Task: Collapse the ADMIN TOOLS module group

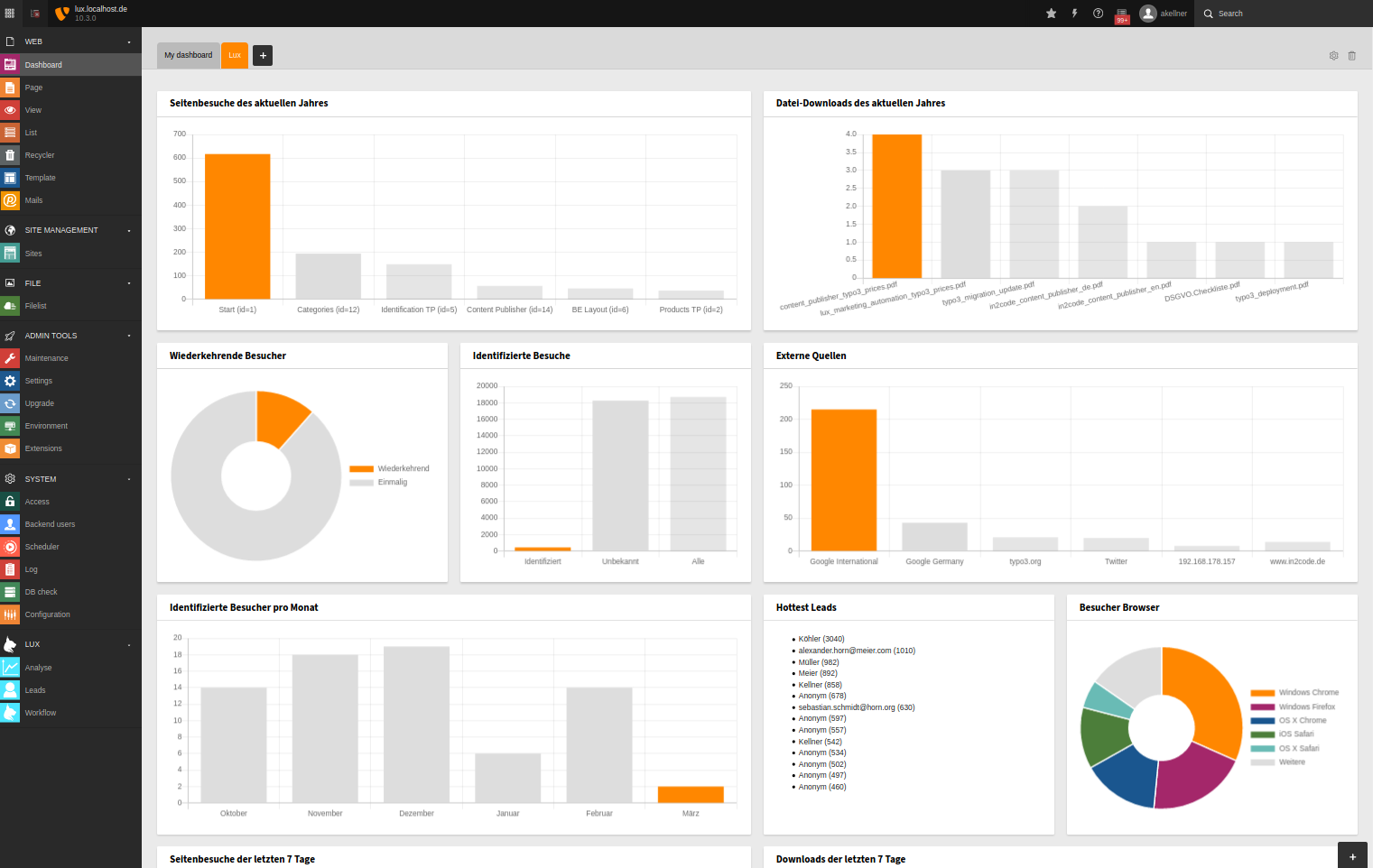Action: 70,336
